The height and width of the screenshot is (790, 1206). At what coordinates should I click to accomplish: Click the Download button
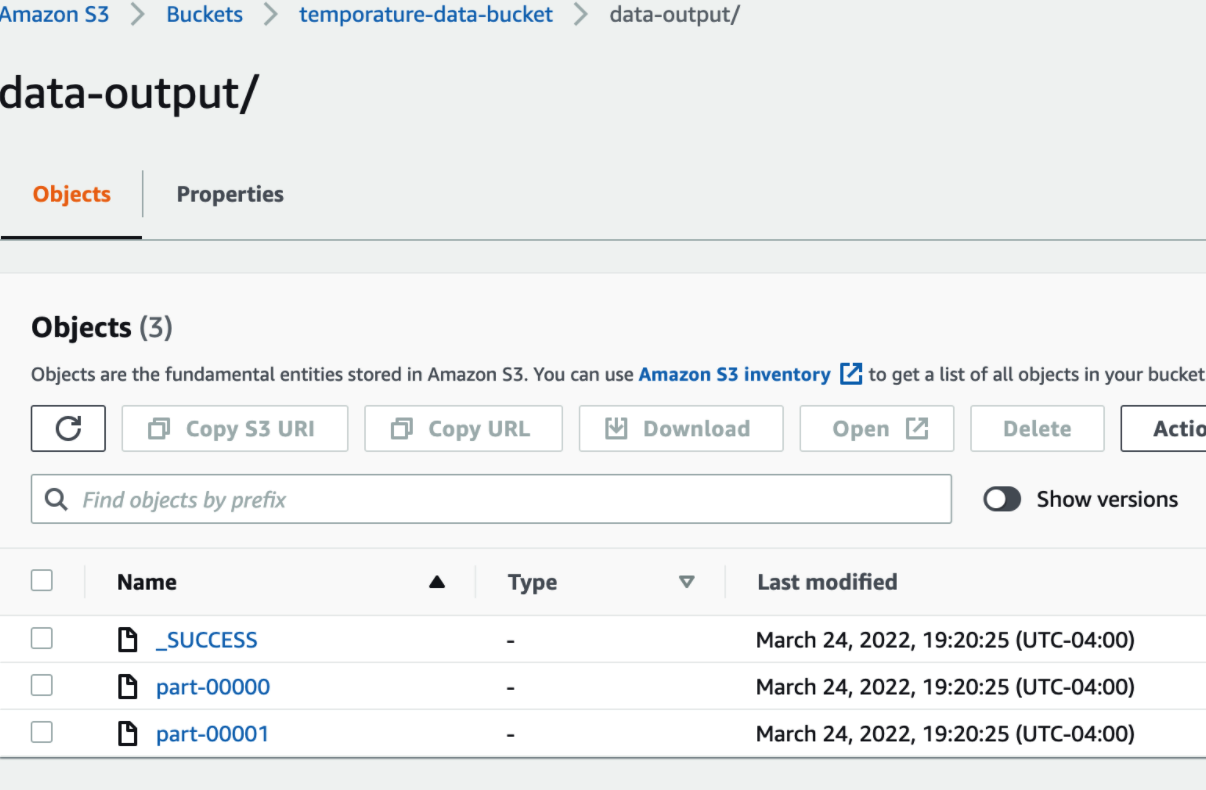click(x=681, y=428)
